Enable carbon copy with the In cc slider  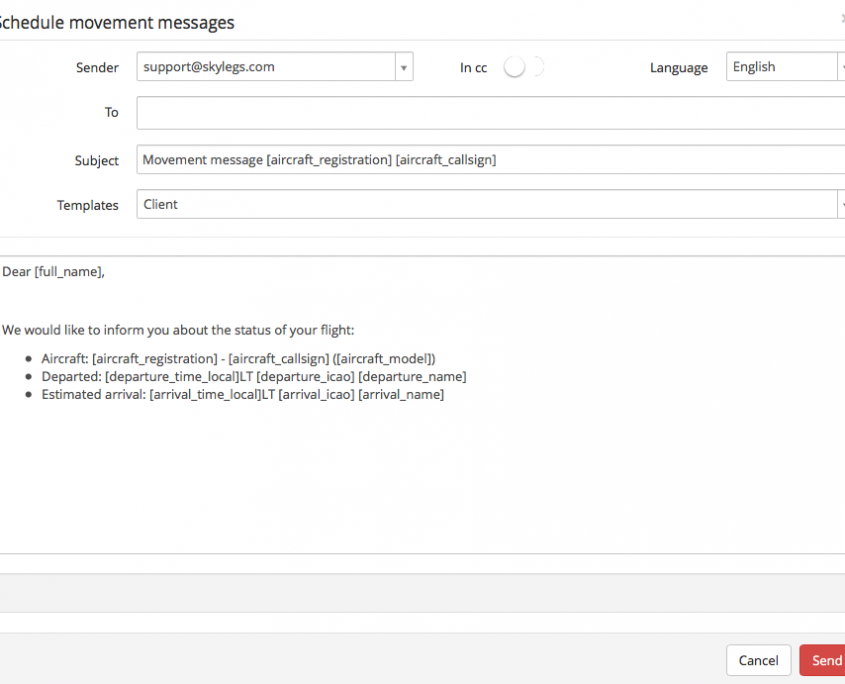(523, 66)
